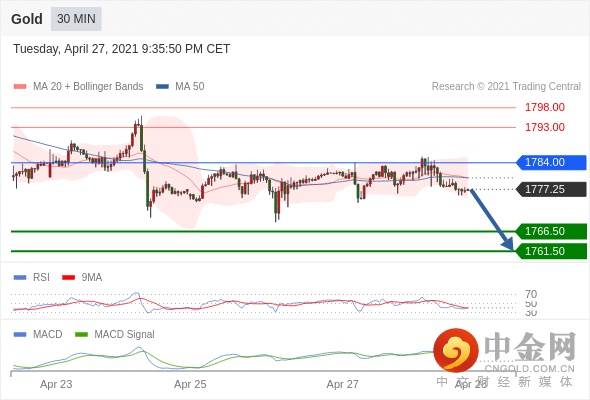Click the MACD Signal legend label
This screenshot has width=590, height=400.
pos(125,335)
